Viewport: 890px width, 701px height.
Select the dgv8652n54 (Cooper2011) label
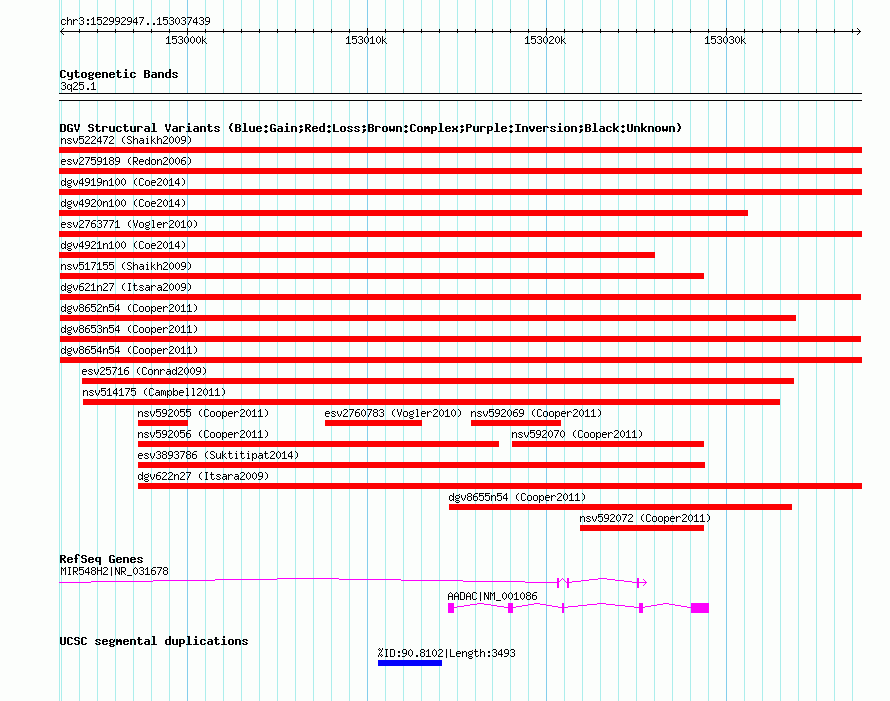[129, 308]
